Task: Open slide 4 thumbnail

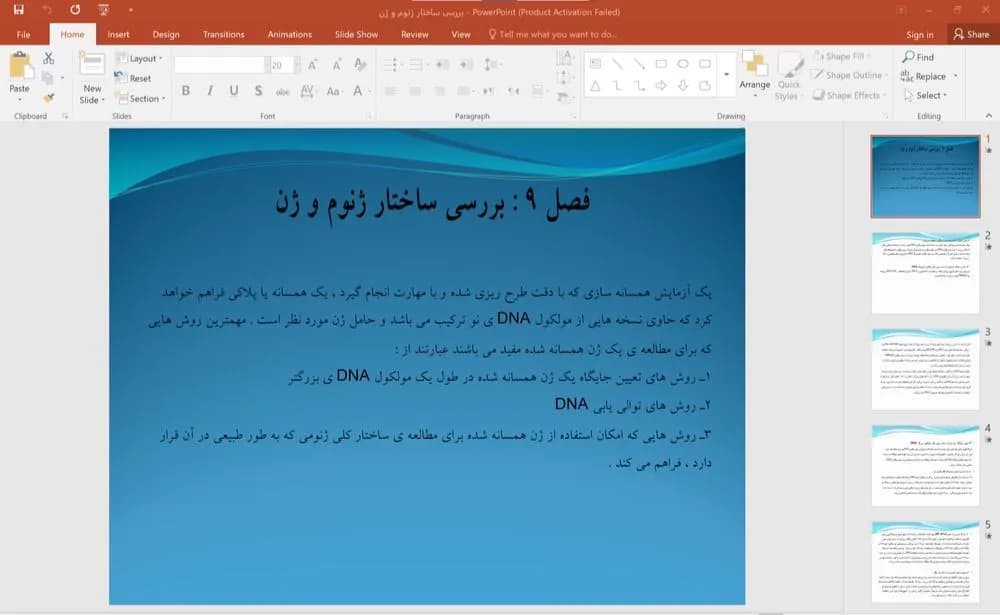Action: (925, 466)
